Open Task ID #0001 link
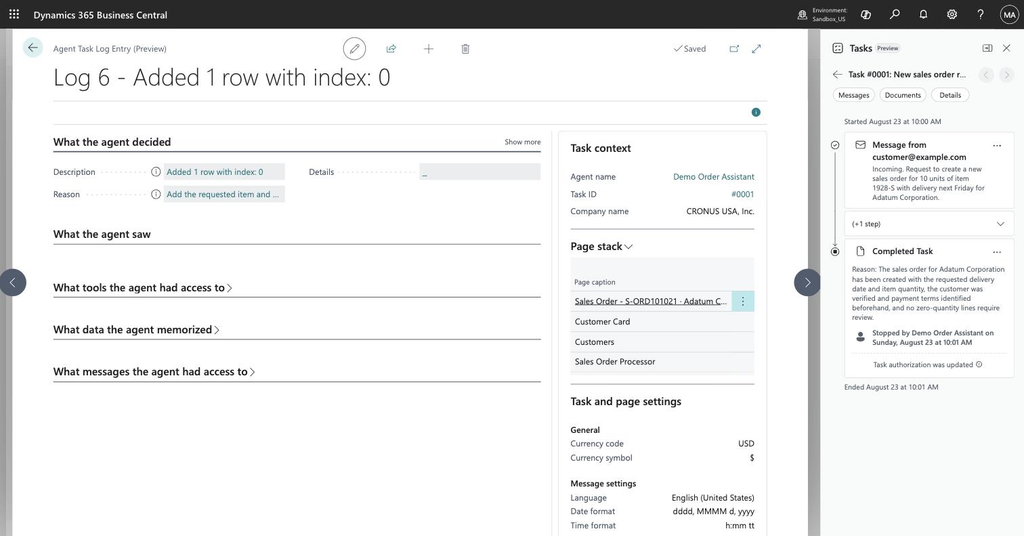Screen dimensions: 1024x536 (x=743, y=195)
